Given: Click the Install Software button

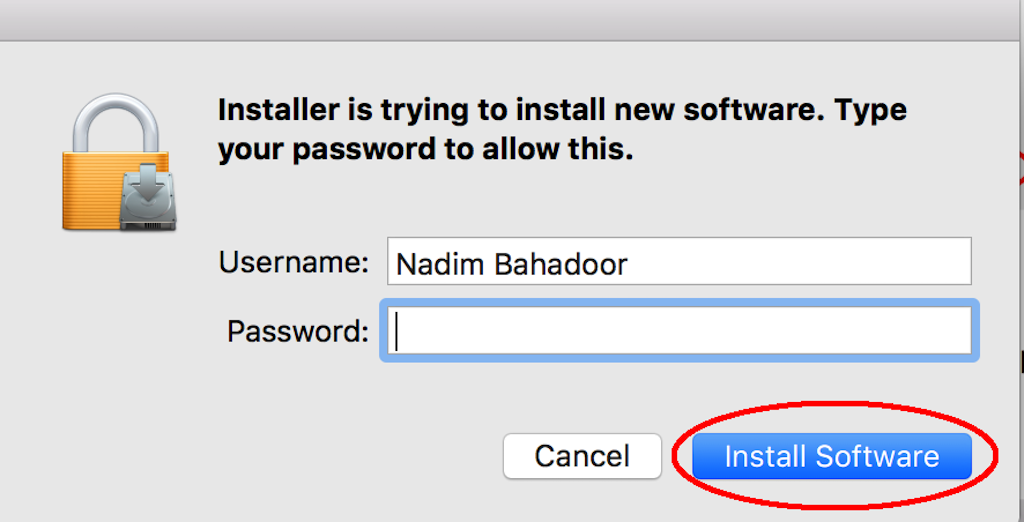Looking at the screenshot, I should tap(831, 456).
